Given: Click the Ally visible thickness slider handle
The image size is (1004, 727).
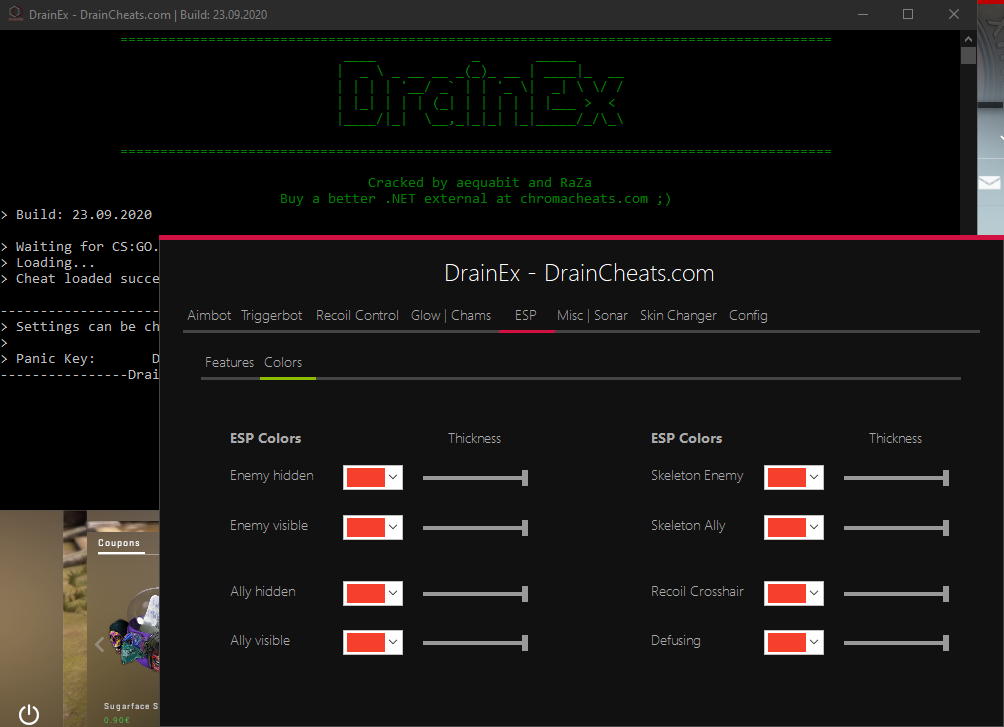Looking at the screenshot, I should click(x=525, y=643).
